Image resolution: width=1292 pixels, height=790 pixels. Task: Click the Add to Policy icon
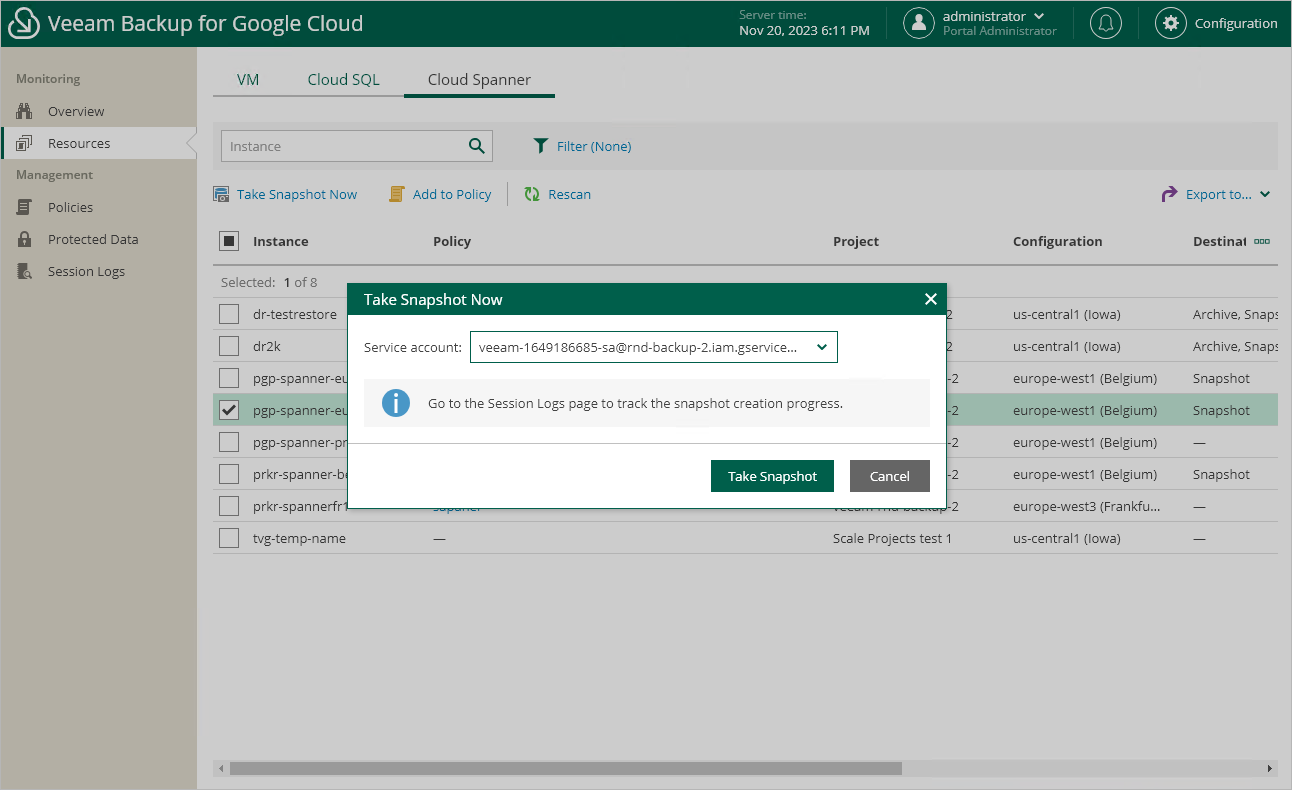click(397, 194)
